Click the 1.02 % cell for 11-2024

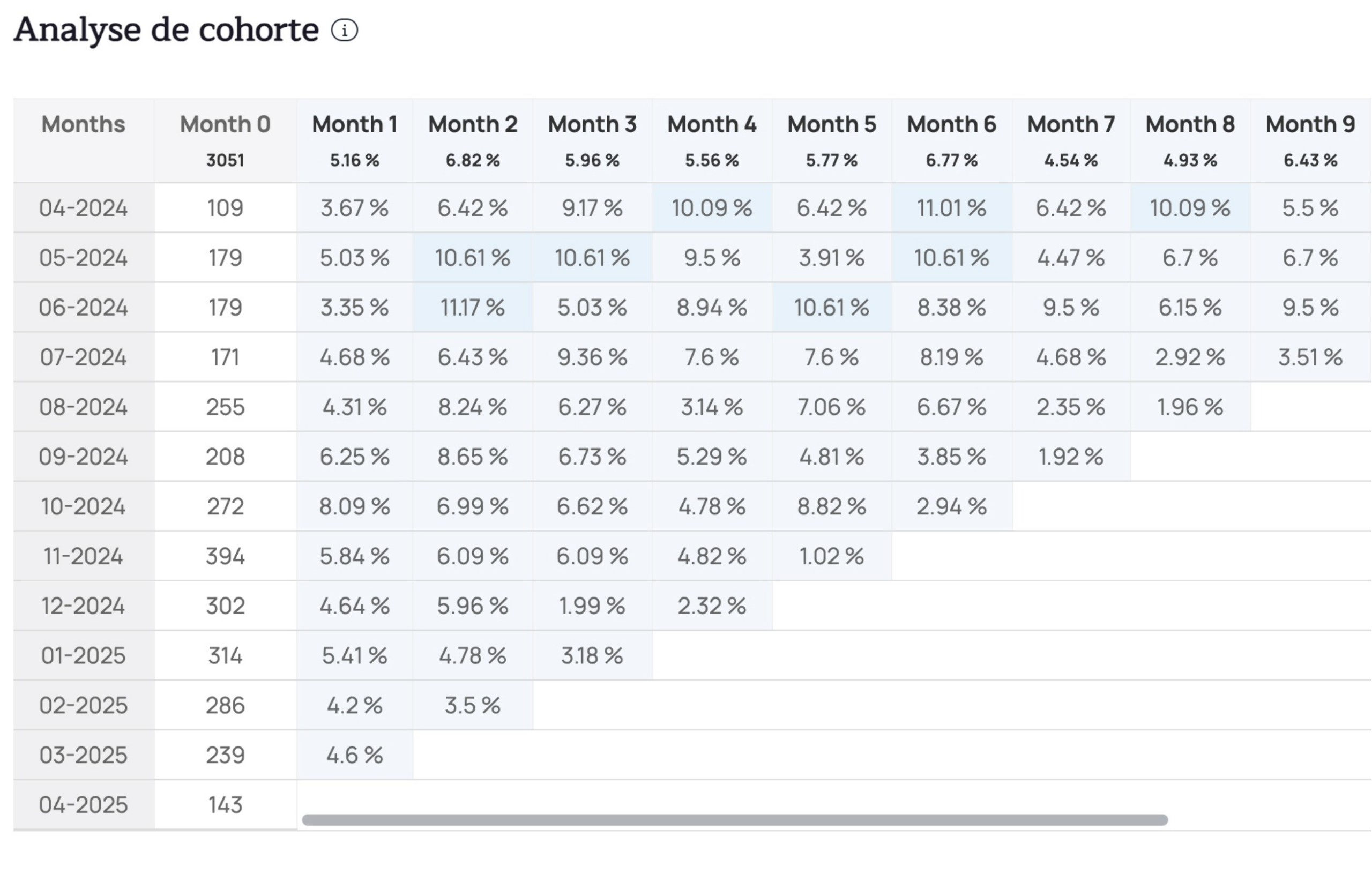point(831,556)
